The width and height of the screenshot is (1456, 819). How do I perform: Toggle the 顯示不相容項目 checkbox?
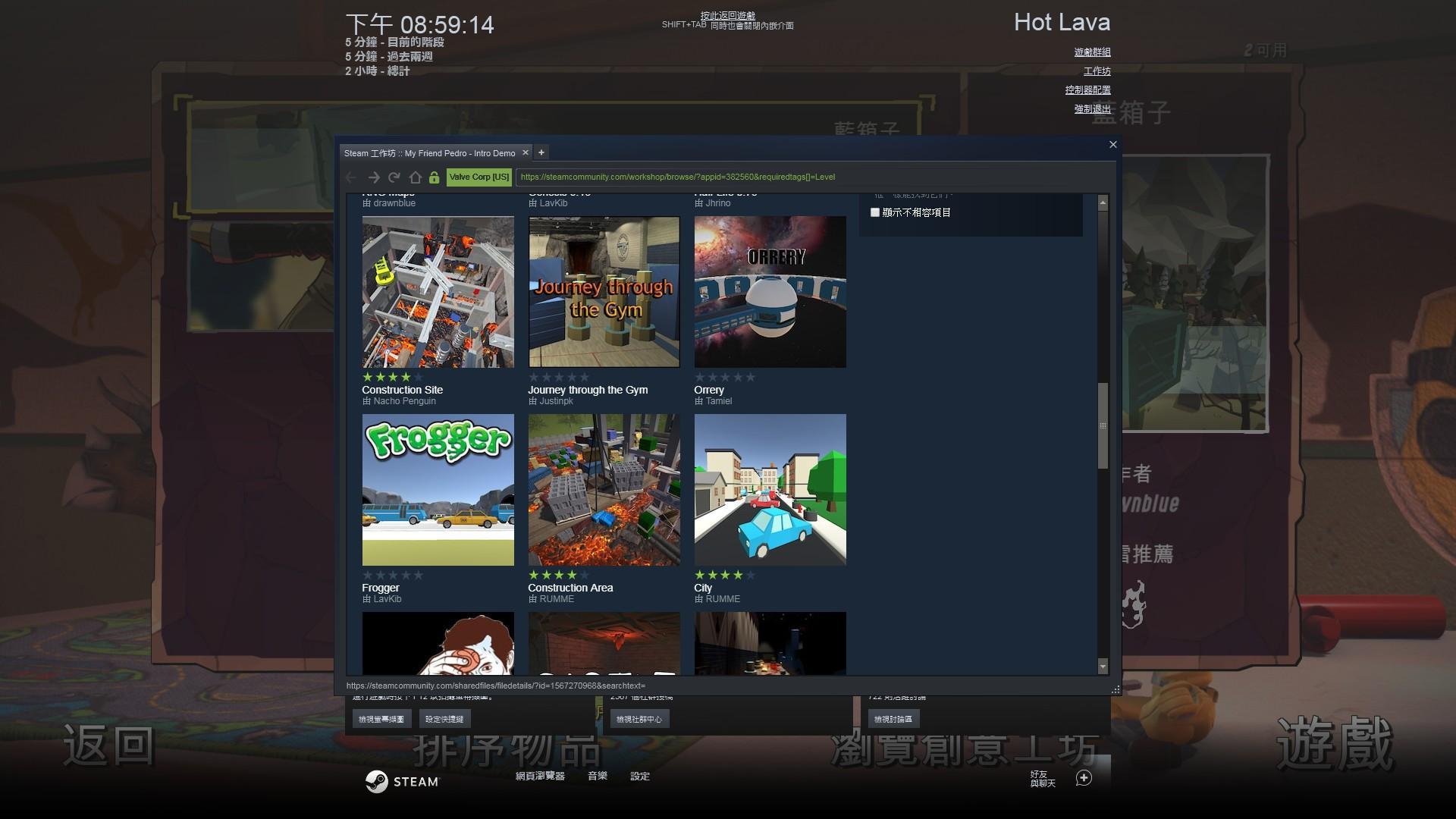pos(874,212)
